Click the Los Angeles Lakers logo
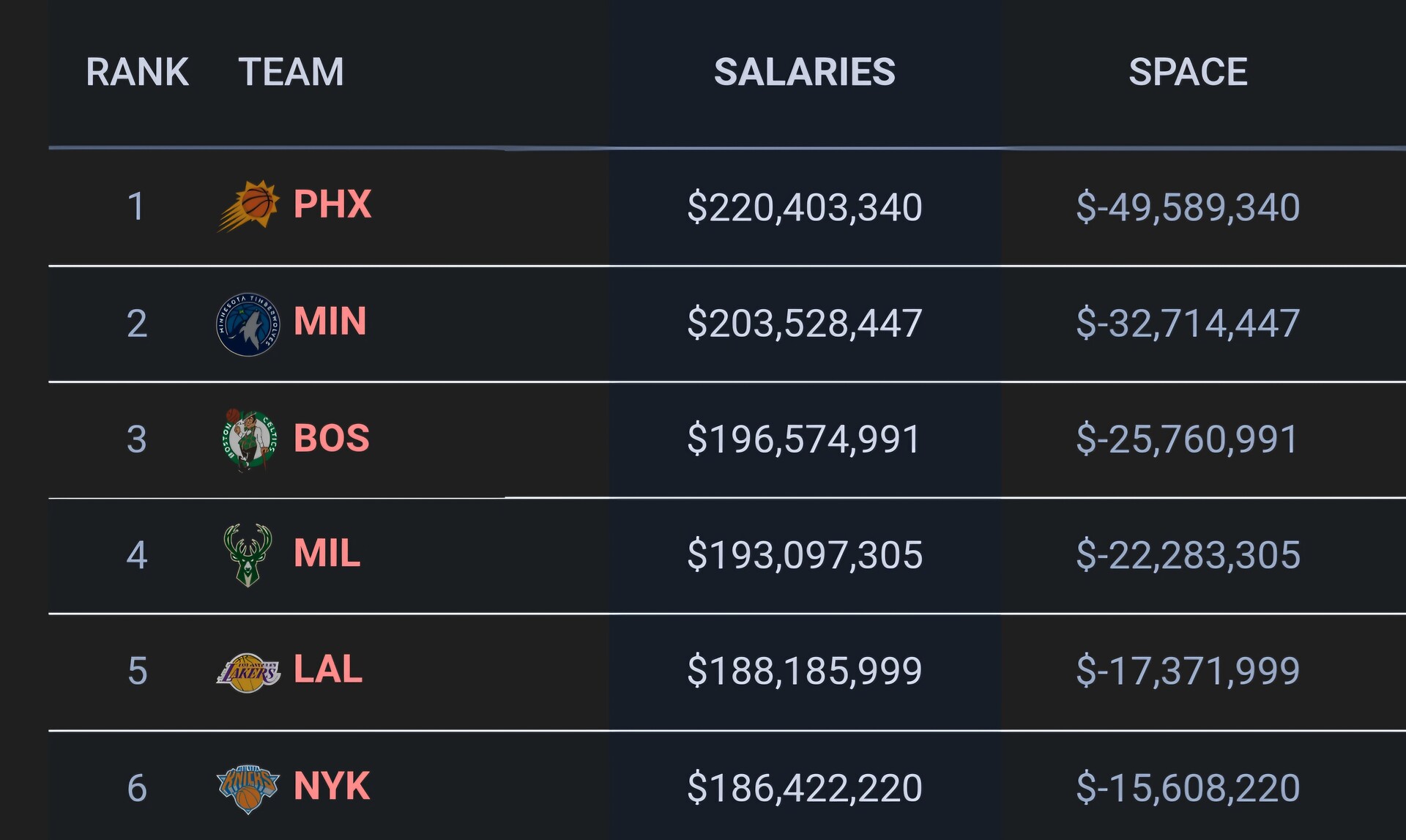This screenshot has height=840, width=1406. coord(248,672)
